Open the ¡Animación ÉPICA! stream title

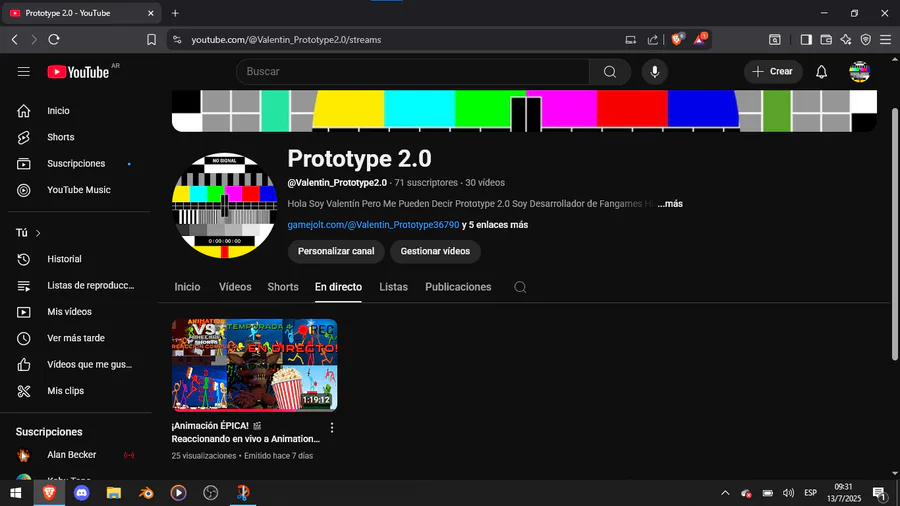[x=246, y=433]
